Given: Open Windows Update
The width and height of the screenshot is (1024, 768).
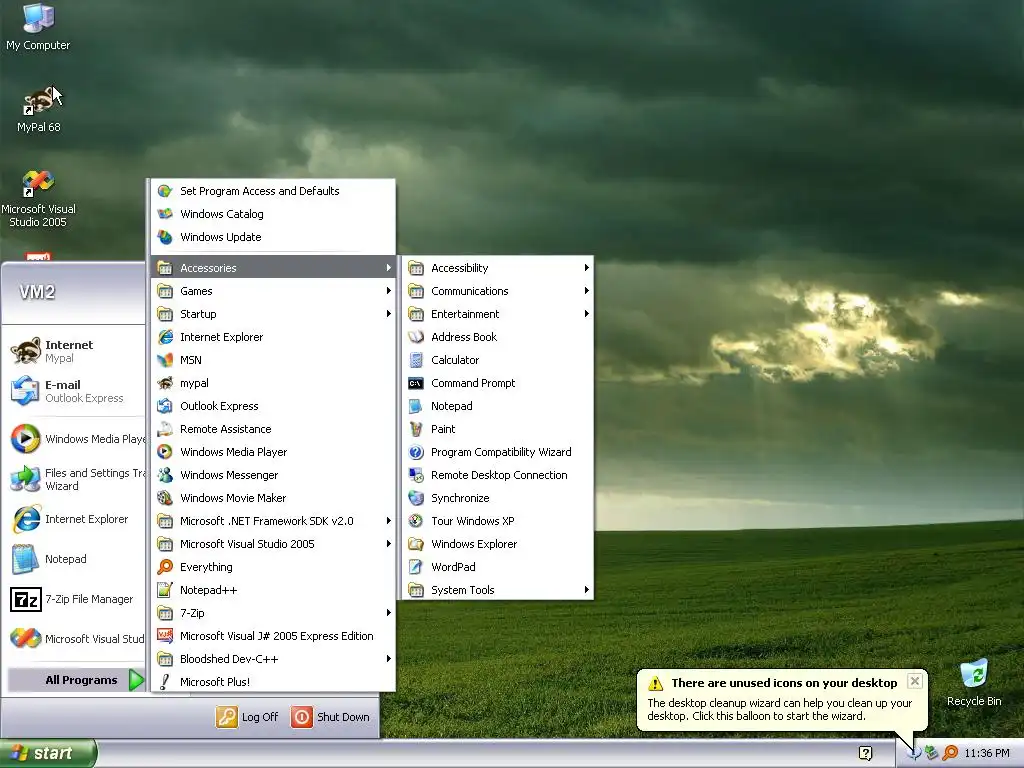Looking at the screenshot, I should pyautogui.click(x=273, y=237).
